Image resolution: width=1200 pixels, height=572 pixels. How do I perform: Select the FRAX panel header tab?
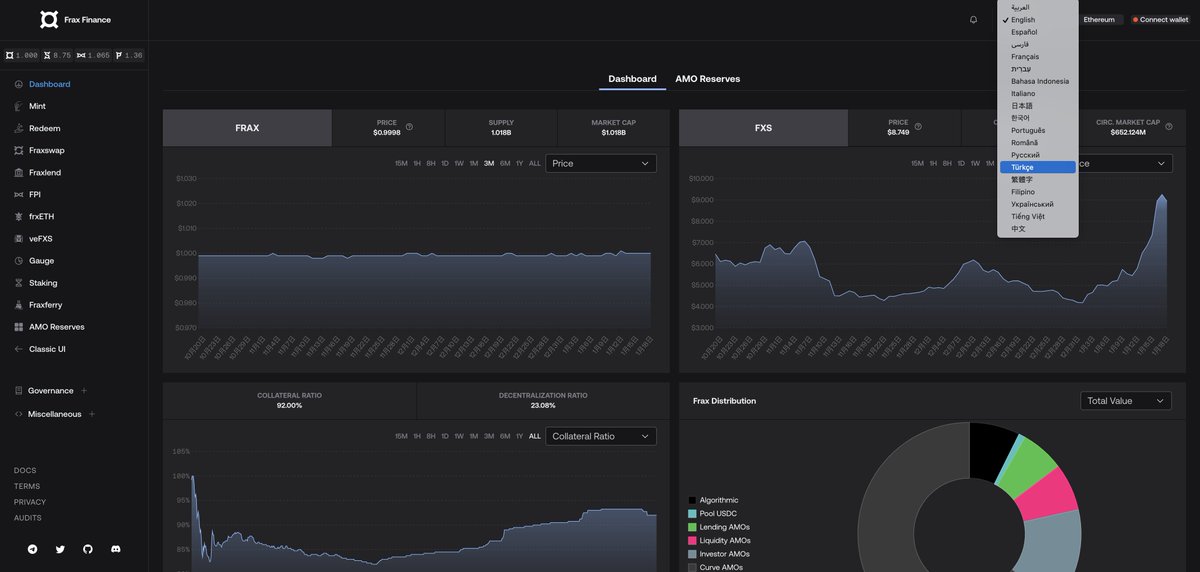(247, 128)
